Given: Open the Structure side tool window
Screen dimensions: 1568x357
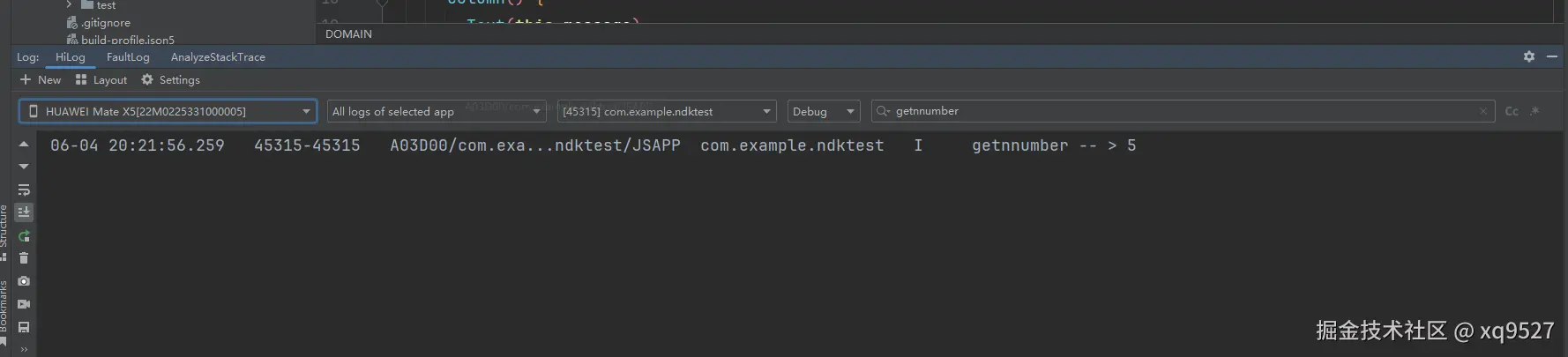Looking at the screenshot, I should 4,233.
